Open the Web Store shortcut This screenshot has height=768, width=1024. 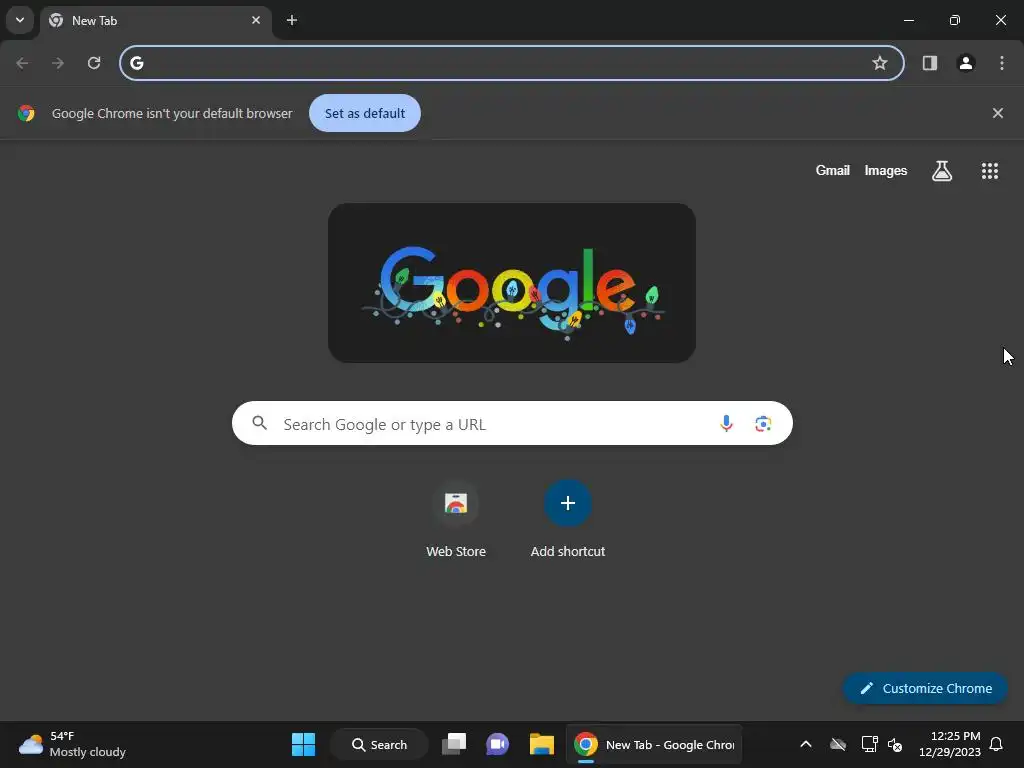[x=456, y=520]
